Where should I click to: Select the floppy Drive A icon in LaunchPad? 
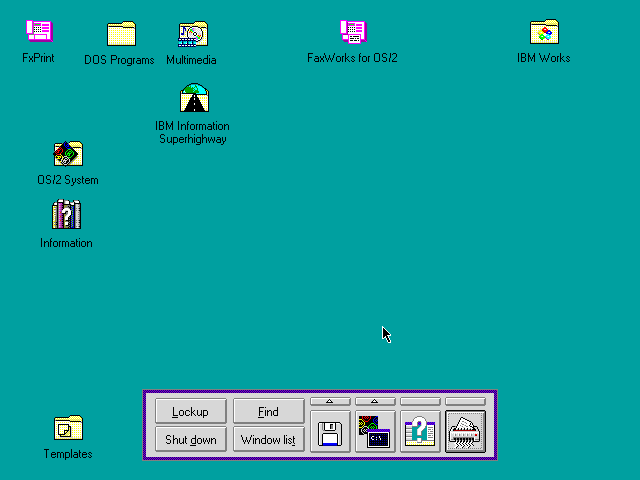pyautogui.click(x=330, y=432)
